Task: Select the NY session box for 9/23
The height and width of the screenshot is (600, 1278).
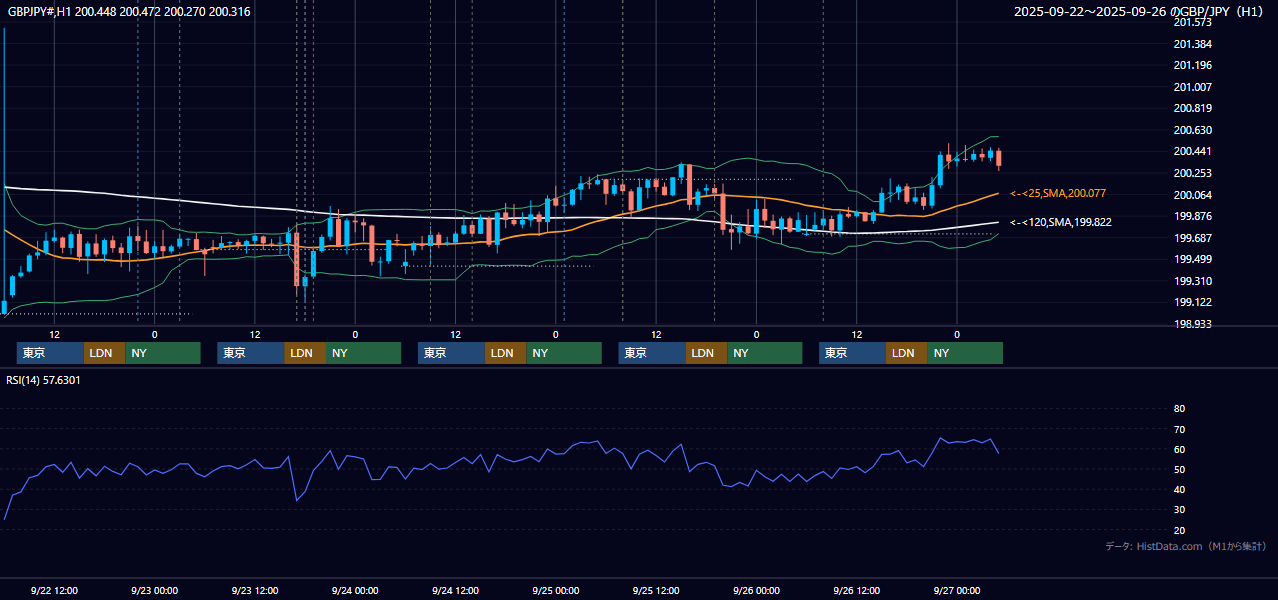Action: click(363, 353)
